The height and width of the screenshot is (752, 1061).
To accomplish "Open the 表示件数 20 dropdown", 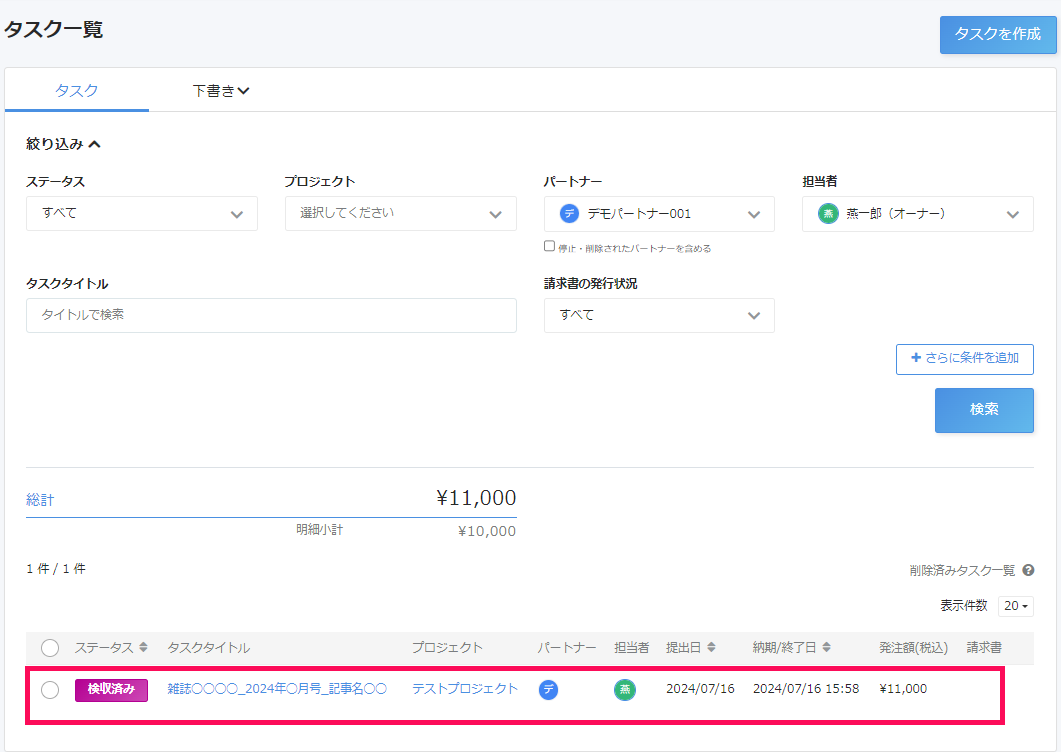I will [1016, 606].
